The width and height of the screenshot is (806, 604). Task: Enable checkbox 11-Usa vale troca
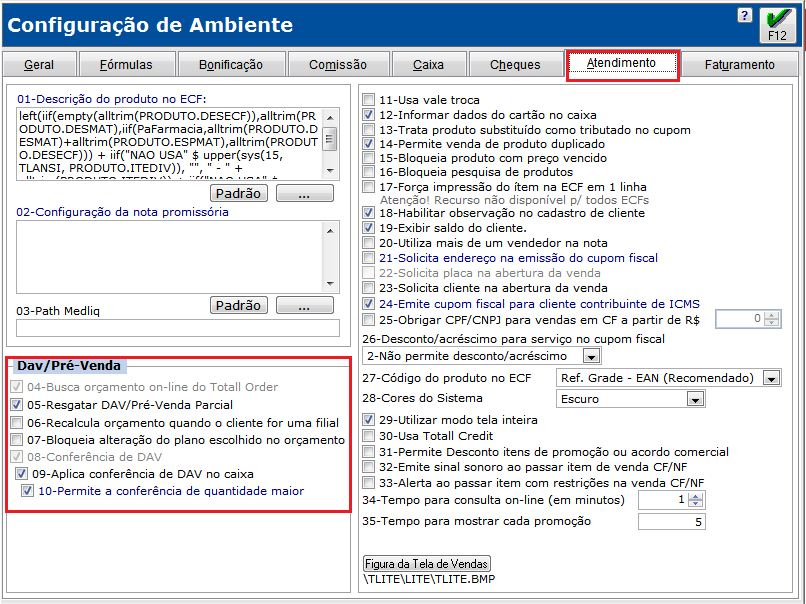[370, 100]
